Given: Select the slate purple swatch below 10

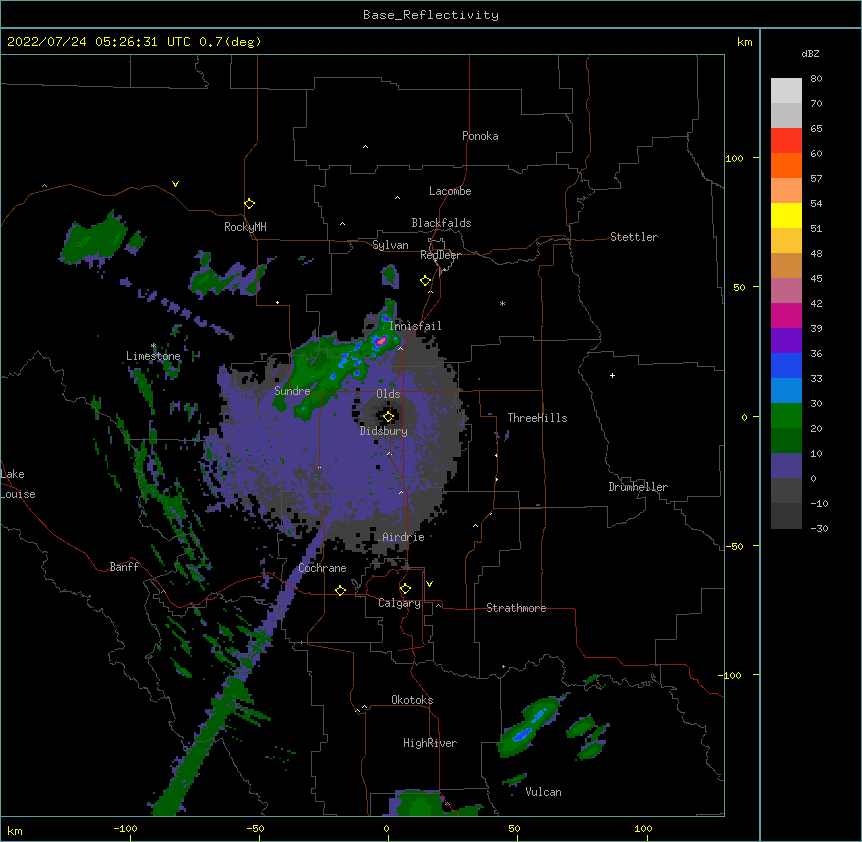Looking at the screenshot, I should pyautogui.click(x=786, y=466).
